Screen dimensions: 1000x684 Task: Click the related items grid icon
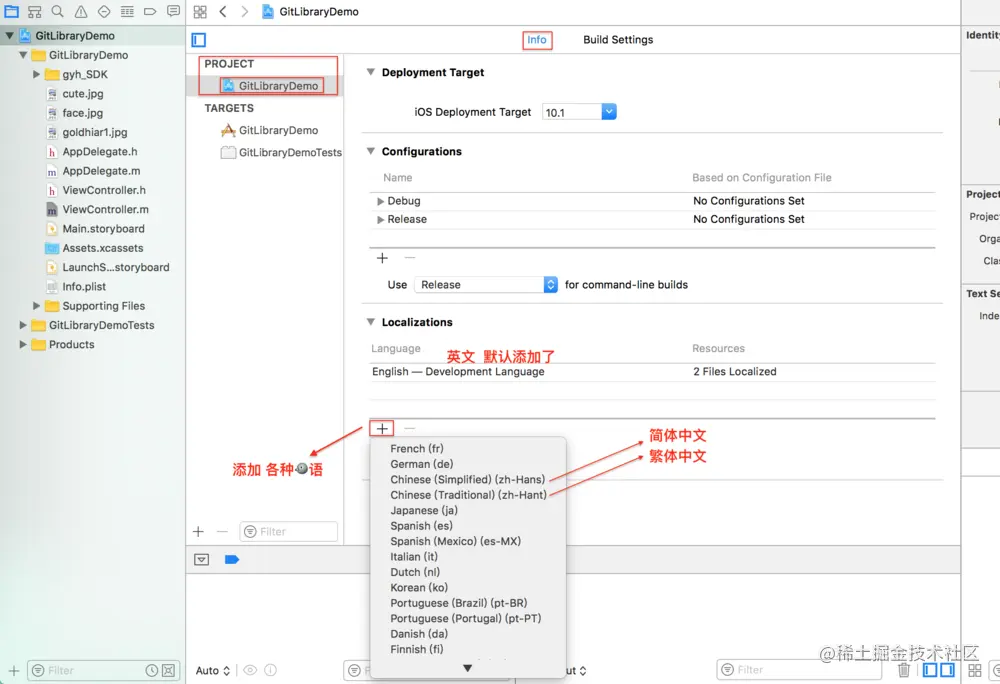tap(200, 11)
